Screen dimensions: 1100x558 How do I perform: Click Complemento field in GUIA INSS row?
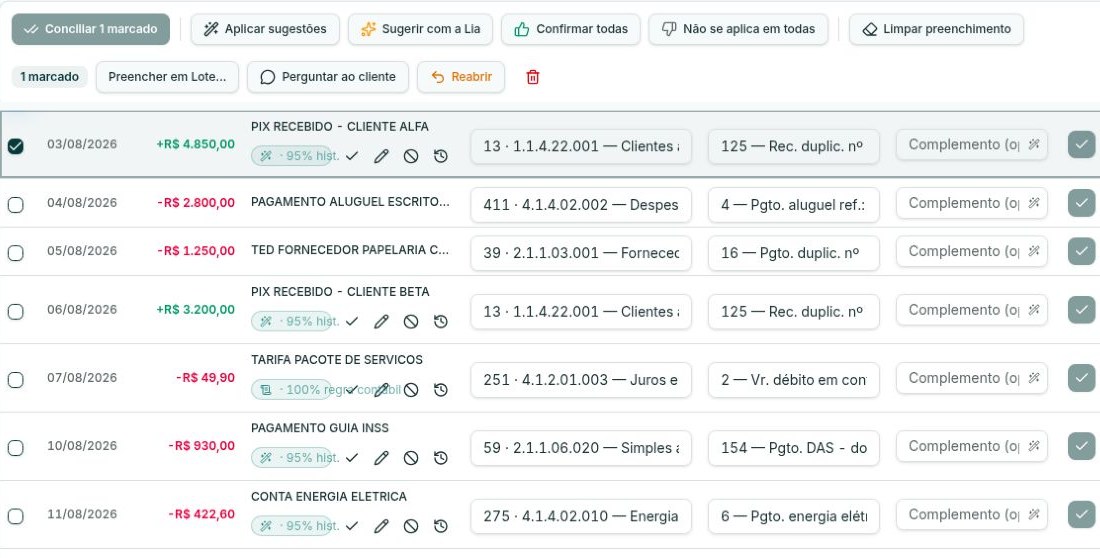pos(972,446)
